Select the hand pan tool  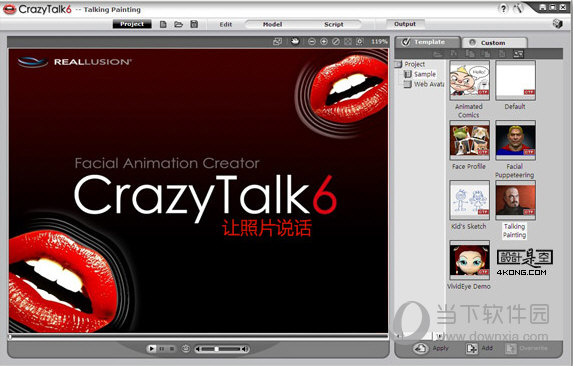[x=295, y=41]
